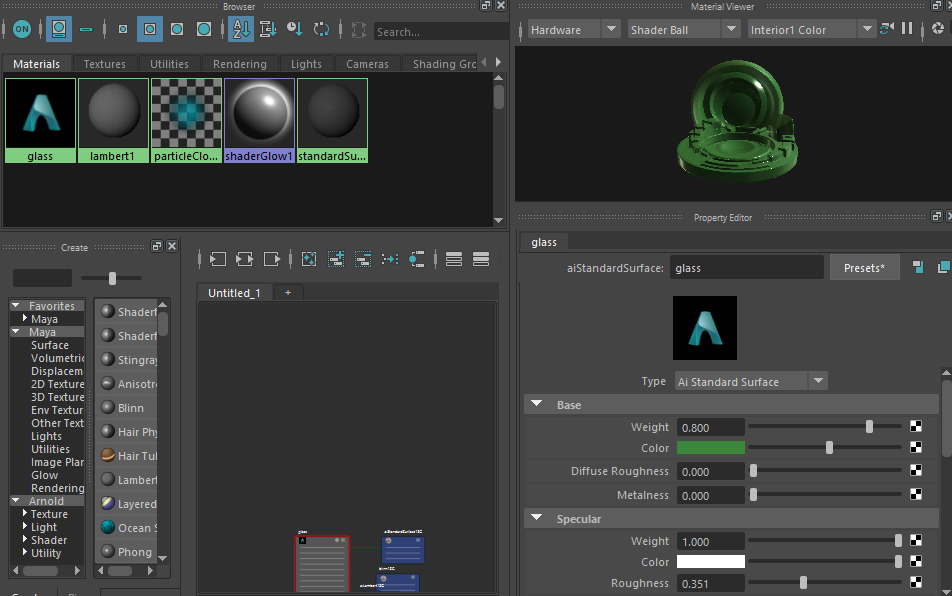This screenshot has width=952, height=596.
Task: Toggle the Metalness map checker button
Action: click(916, 495)
